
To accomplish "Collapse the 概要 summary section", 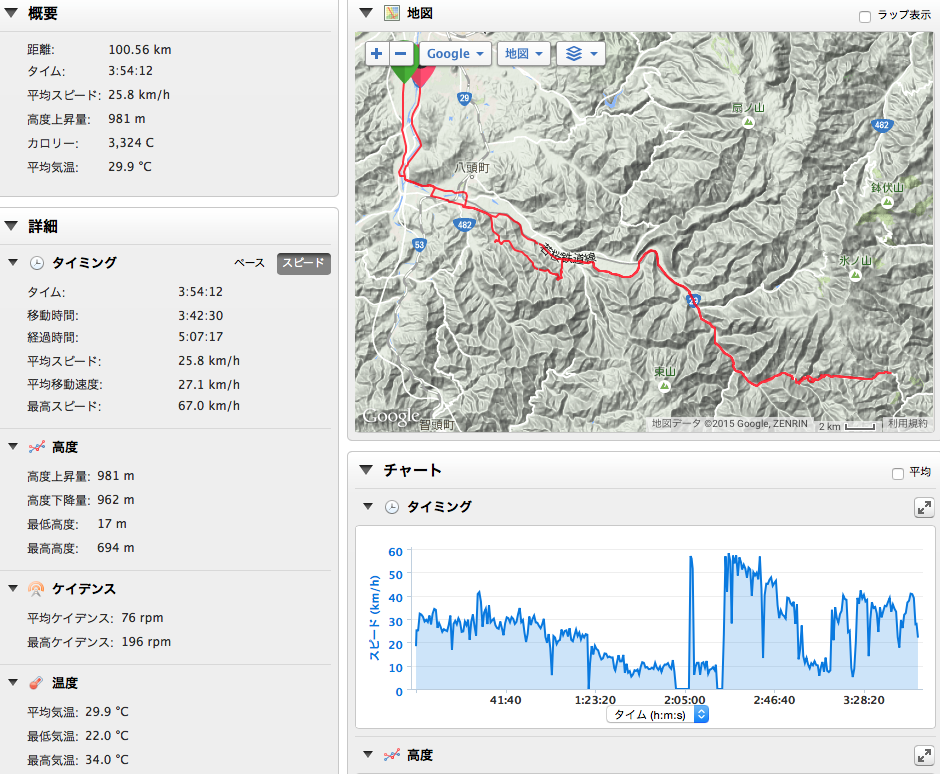I will [12, 14].
